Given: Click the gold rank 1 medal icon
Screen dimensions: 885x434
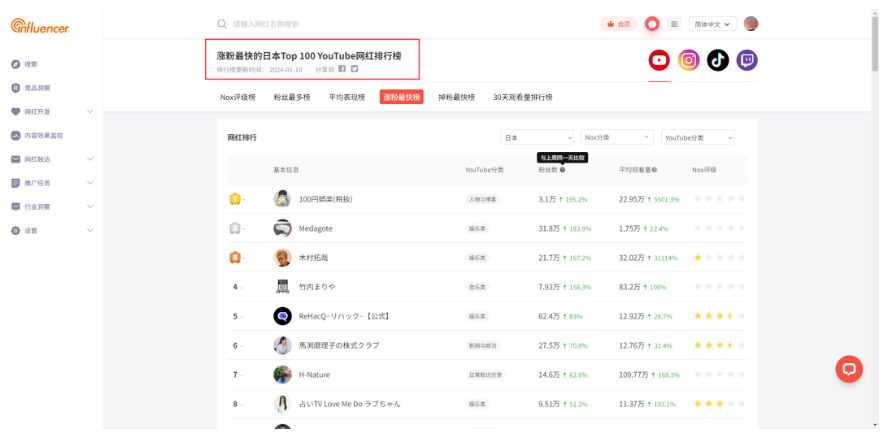Looking at the screenshot, I should coord(235,199).
